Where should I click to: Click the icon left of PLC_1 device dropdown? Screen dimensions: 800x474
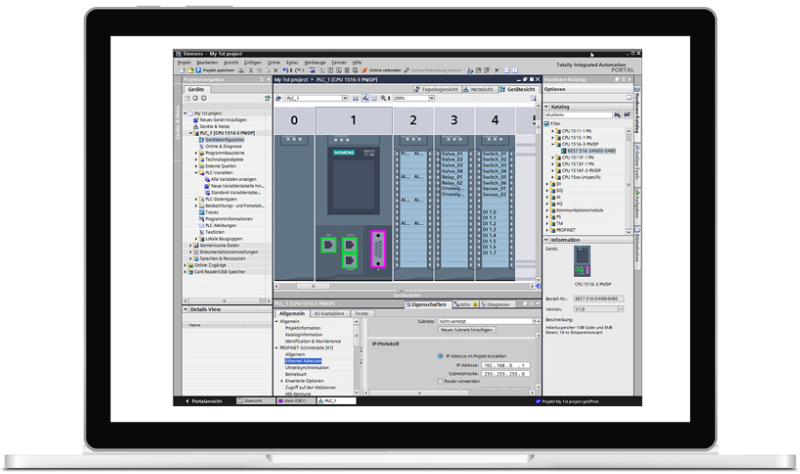point(279,98)
